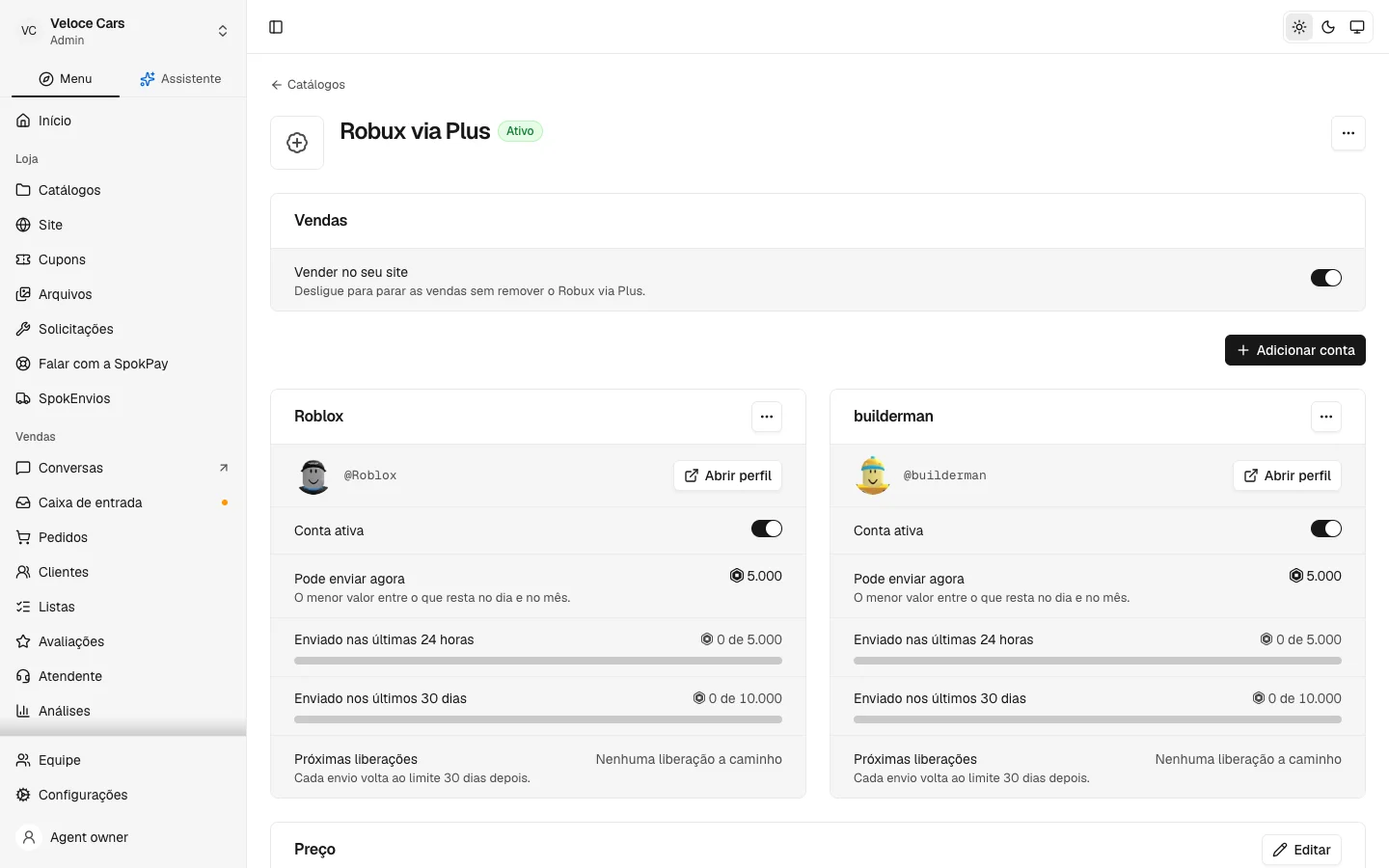This screenshot has width=1389, height=868.
Task: Open the builderman account avatar
Action: tap(873, 475)
